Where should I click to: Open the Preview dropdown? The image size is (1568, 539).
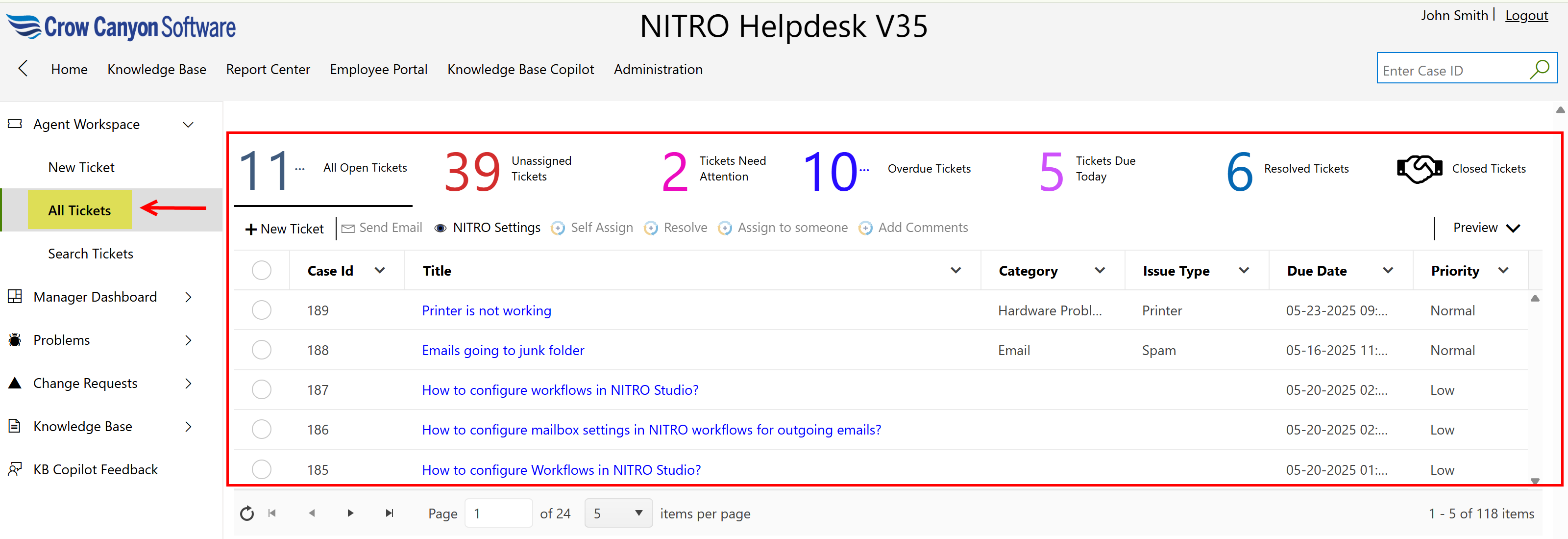point(1486,228)
